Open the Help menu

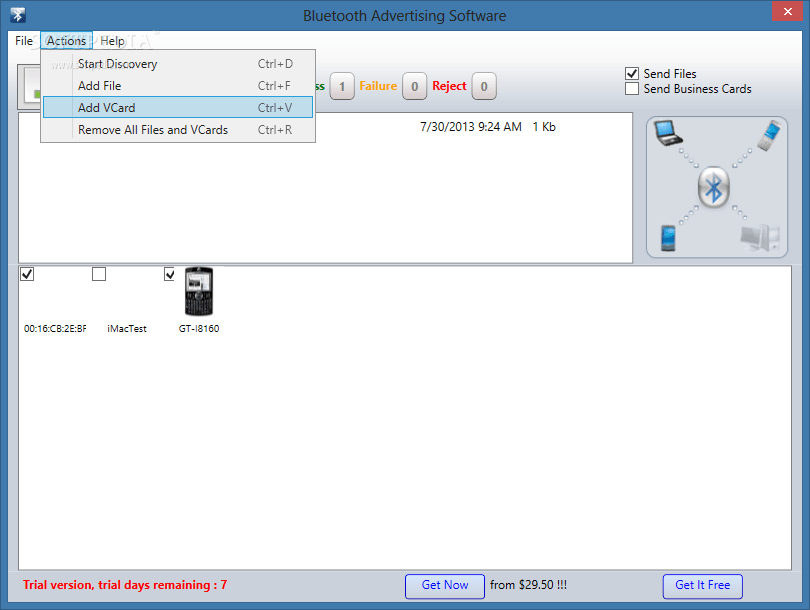tap(112, 41)
